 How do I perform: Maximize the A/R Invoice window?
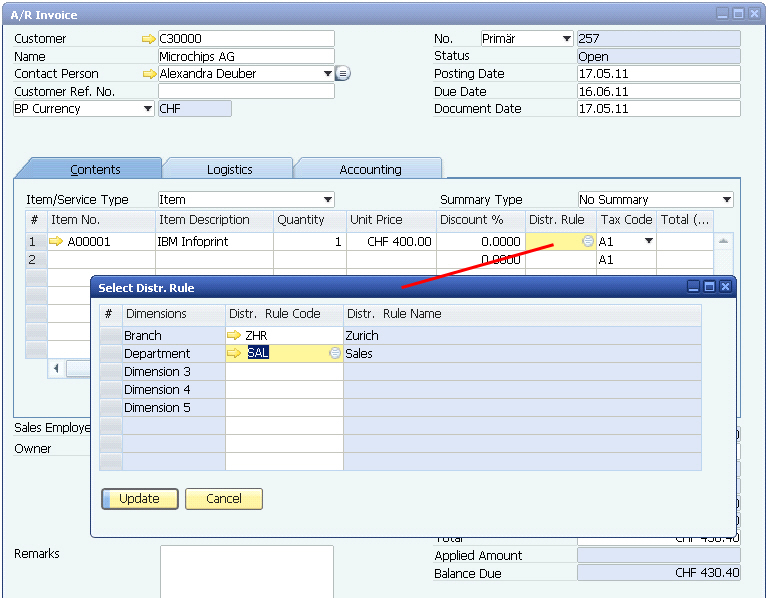[x=738, y=14]
